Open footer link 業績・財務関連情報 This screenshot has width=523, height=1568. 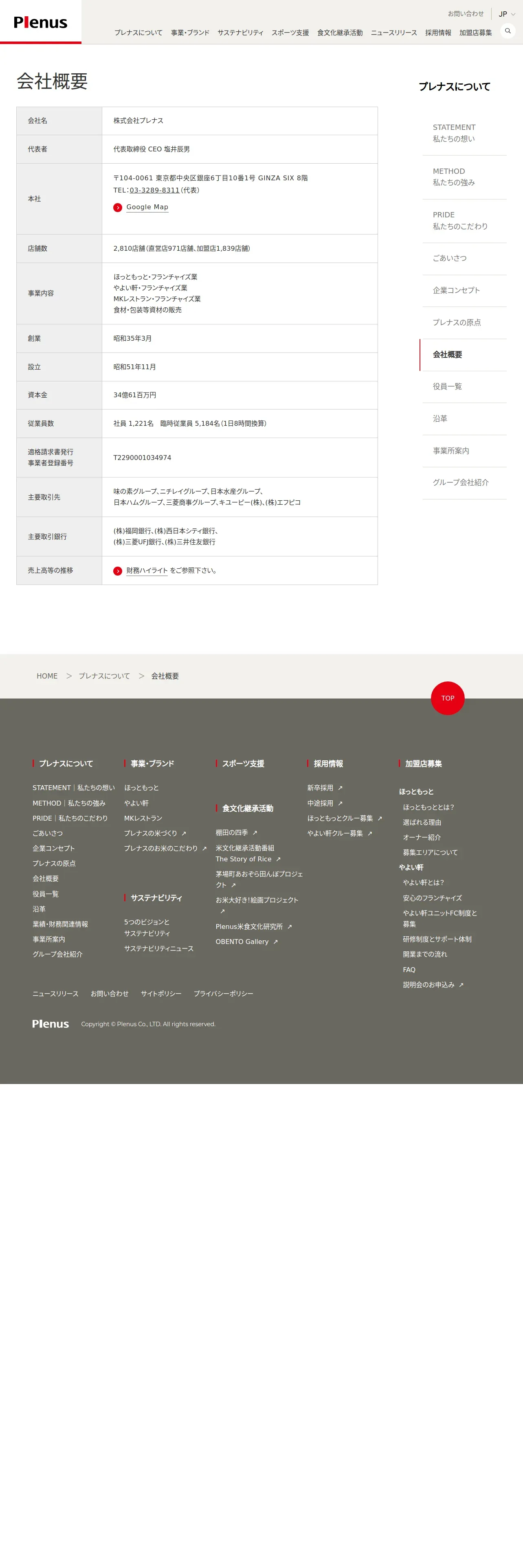point(60,924)
